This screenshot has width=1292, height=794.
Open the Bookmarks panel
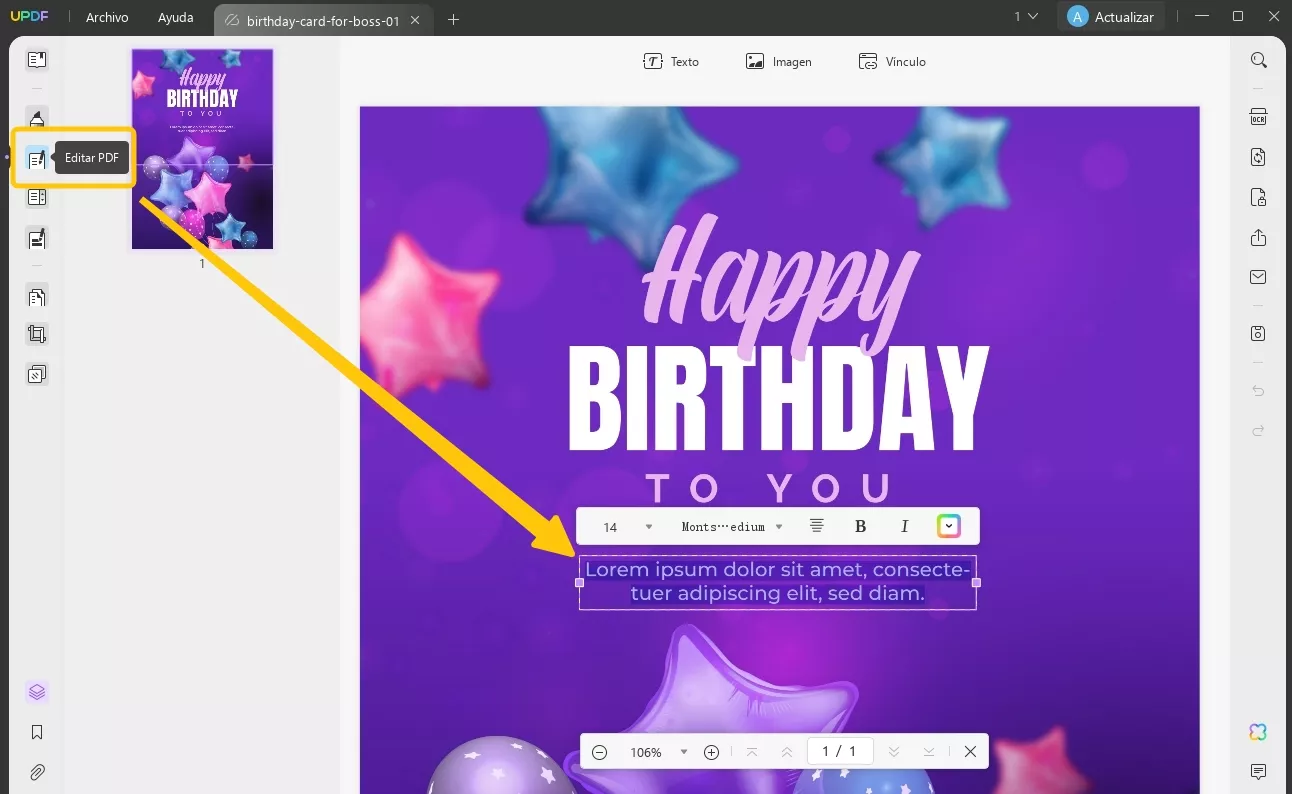click(x=37, y=732)
